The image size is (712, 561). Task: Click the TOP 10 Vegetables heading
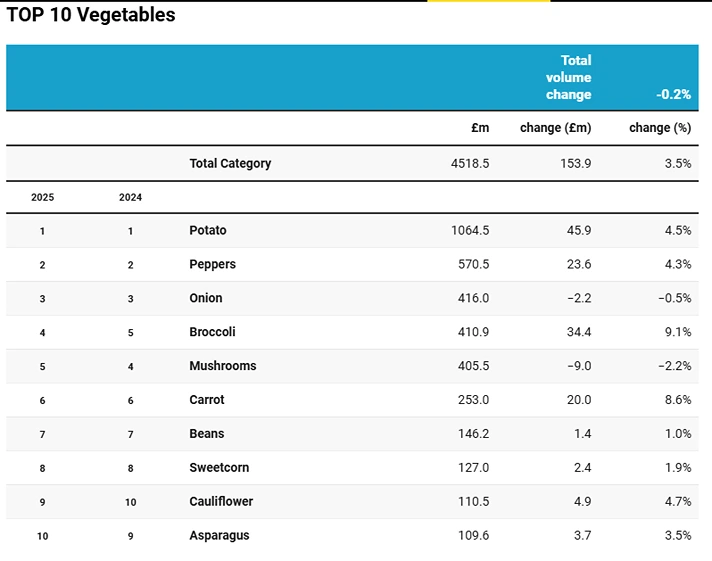[91, 15]
